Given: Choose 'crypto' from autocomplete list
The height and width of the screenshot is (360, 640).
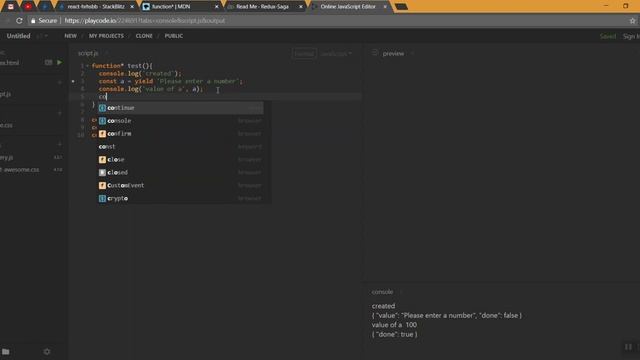Looking at the screenshot, I should click(x=180, y=198).
